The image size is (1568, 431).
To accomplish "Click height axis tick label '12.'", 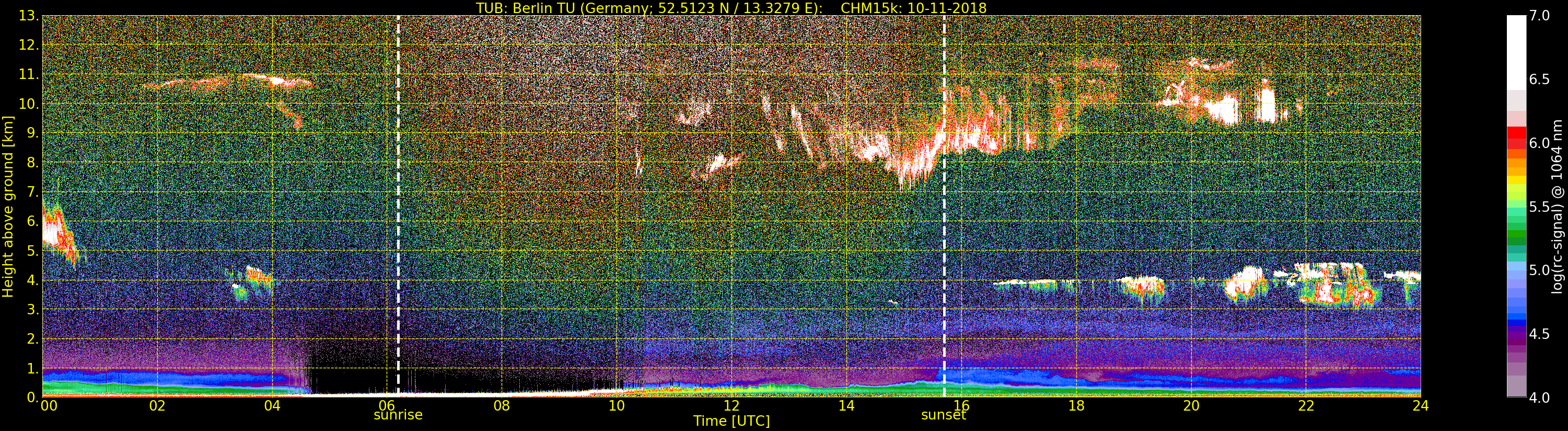I will [x=29, y=45].
